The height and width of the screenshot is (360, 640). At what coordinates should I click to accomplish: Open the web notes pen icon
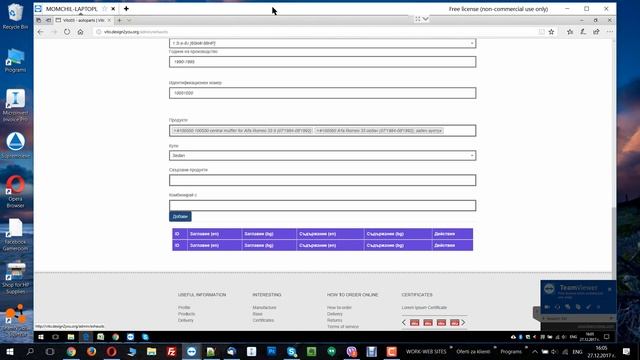click(583, 31)
